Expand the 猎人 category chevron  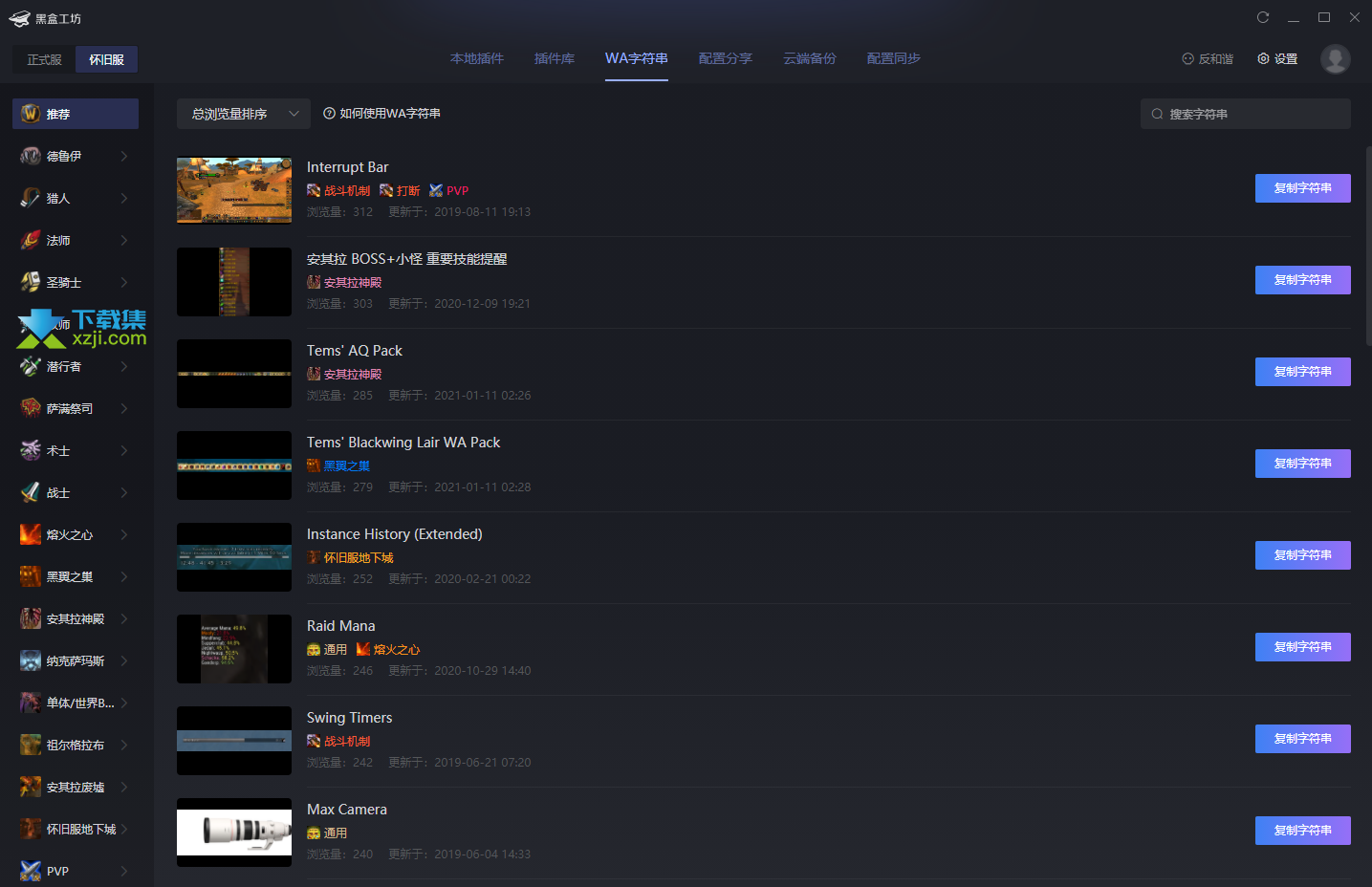pyautogui.click(x=124, y=198)
